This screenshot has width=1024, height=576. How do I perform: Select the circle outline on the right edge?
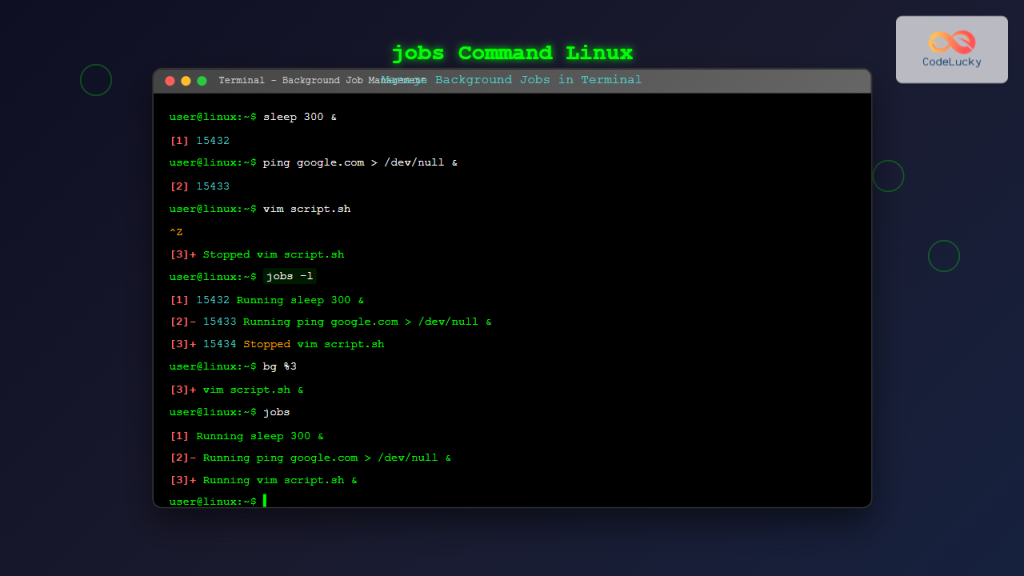889,175
